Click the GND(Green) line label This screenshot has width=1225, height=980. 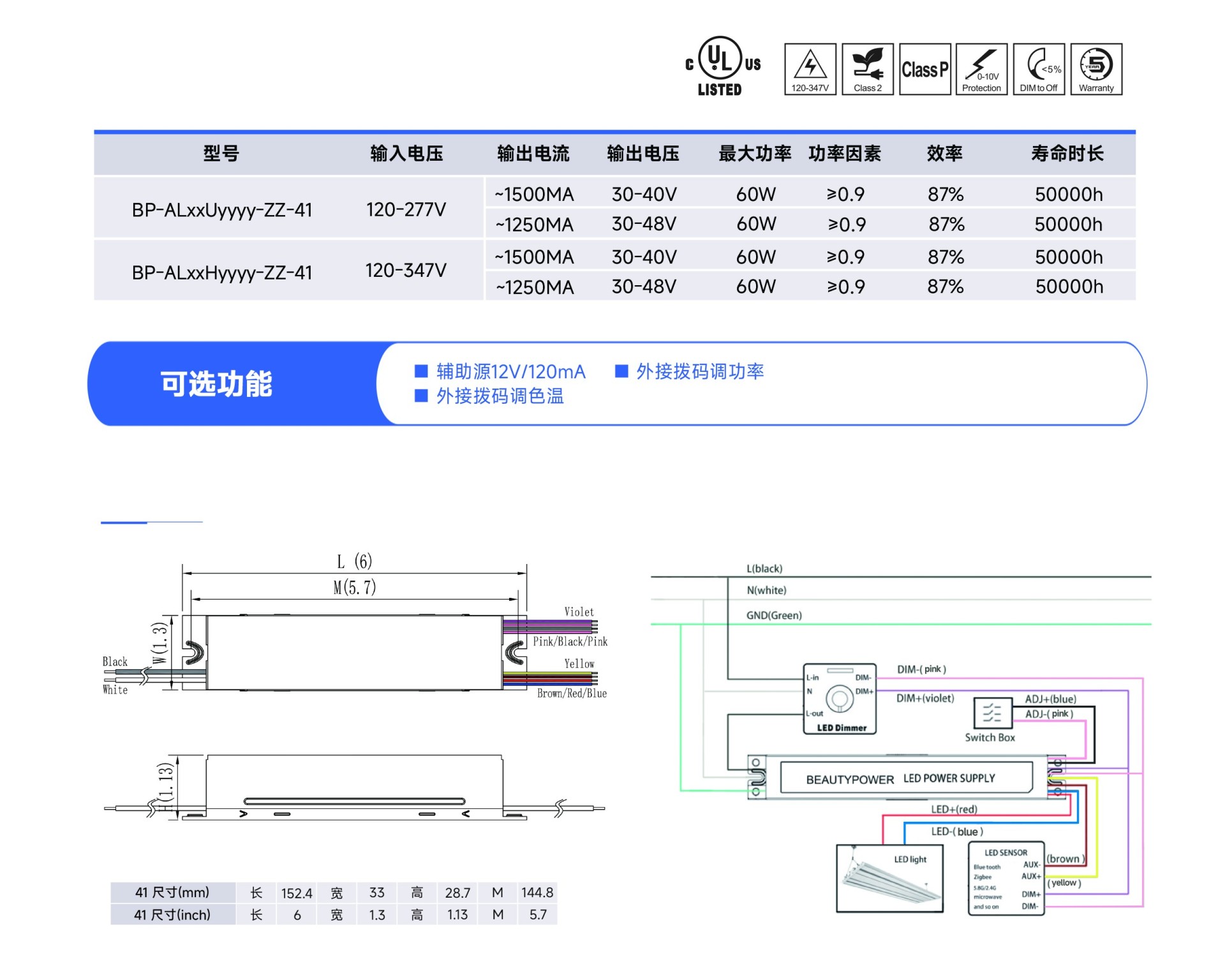774,615
